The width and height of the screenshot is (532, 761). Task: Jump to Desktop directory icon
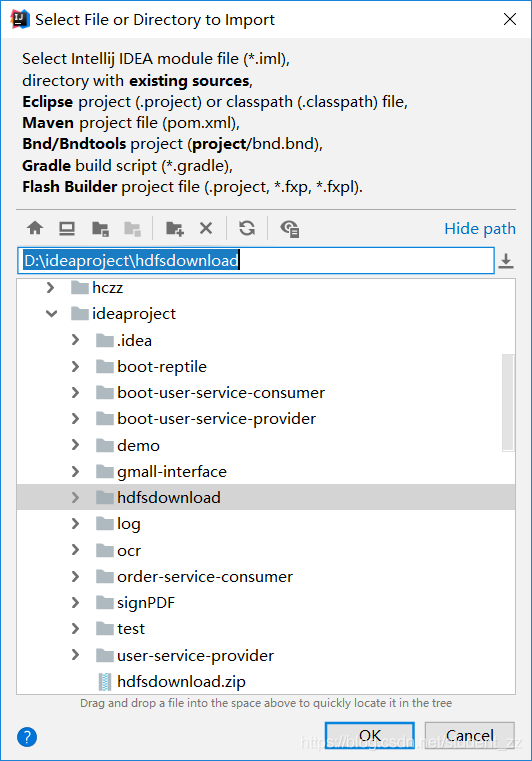click(x=67, y=228)
